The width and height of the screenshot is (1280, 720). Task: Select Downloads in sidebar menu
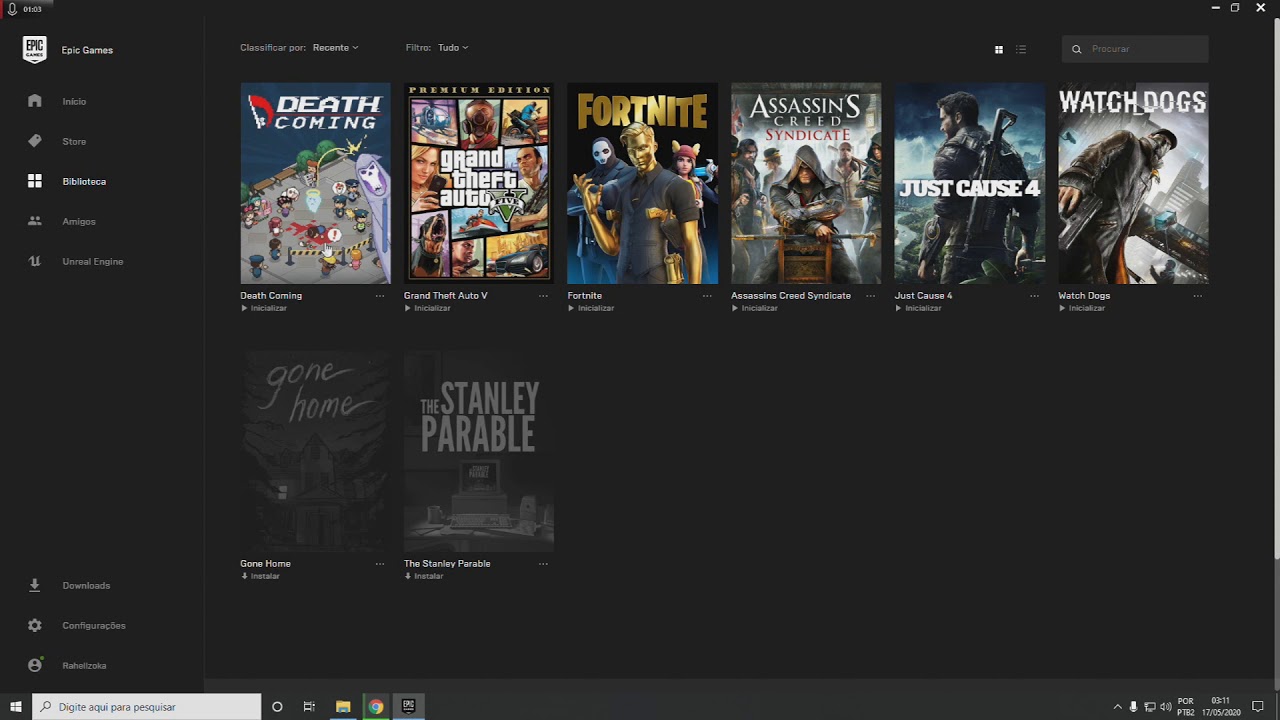pos(86,585)
